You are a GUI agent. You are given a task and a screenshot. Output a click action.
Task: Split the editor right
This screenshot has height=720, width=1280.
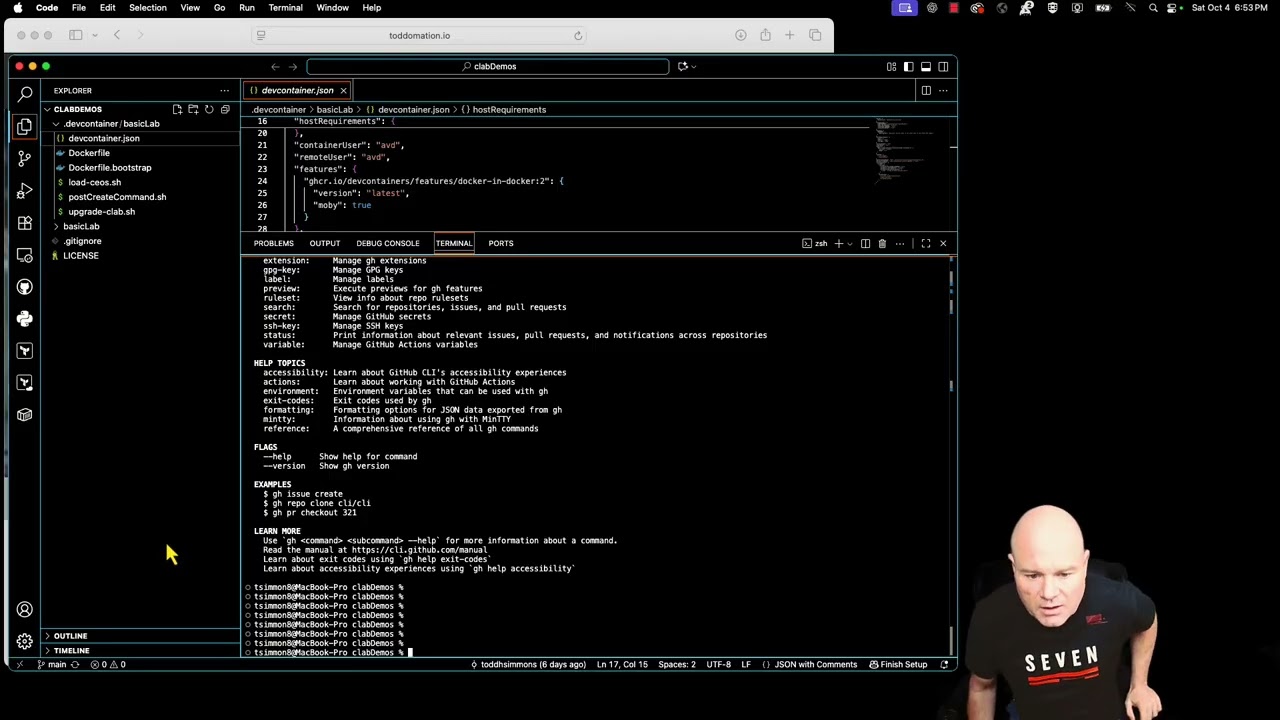(926, 90)
